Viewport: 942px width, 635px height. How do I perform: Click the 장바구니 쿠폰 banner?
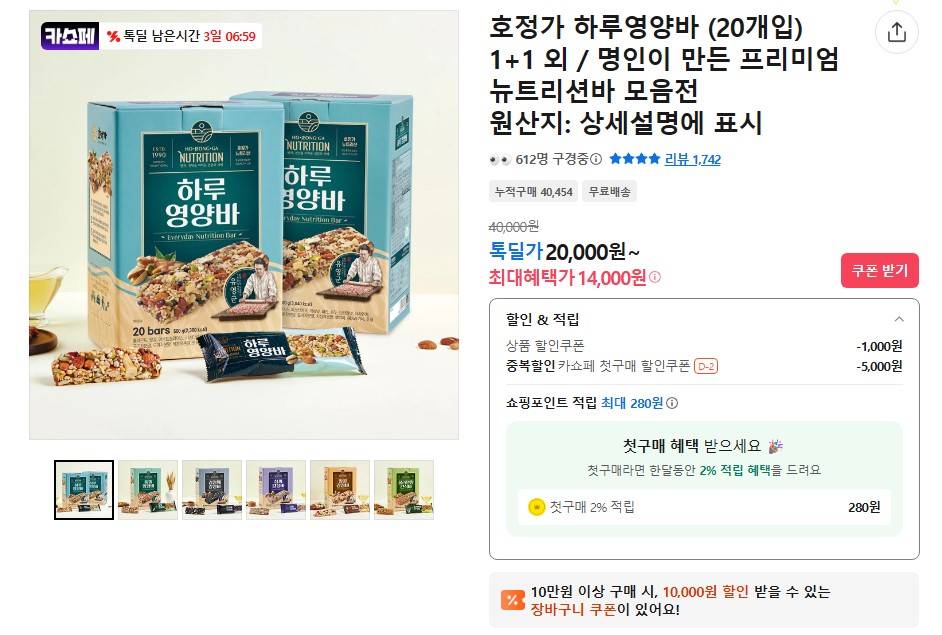[703, 600]
